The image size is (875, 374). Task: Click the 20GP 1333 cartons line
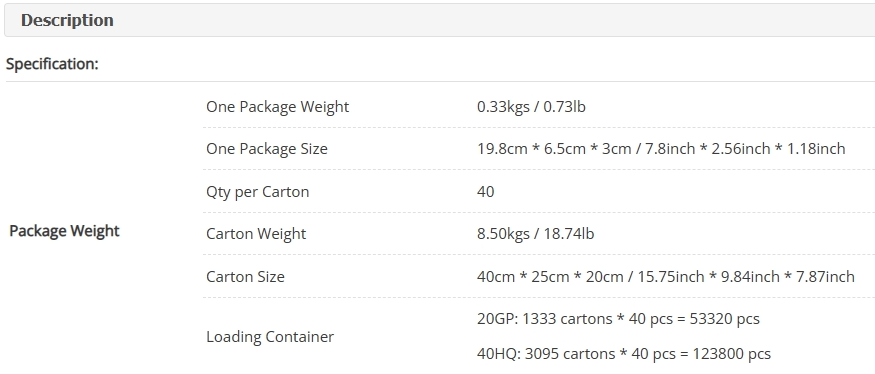618,319
